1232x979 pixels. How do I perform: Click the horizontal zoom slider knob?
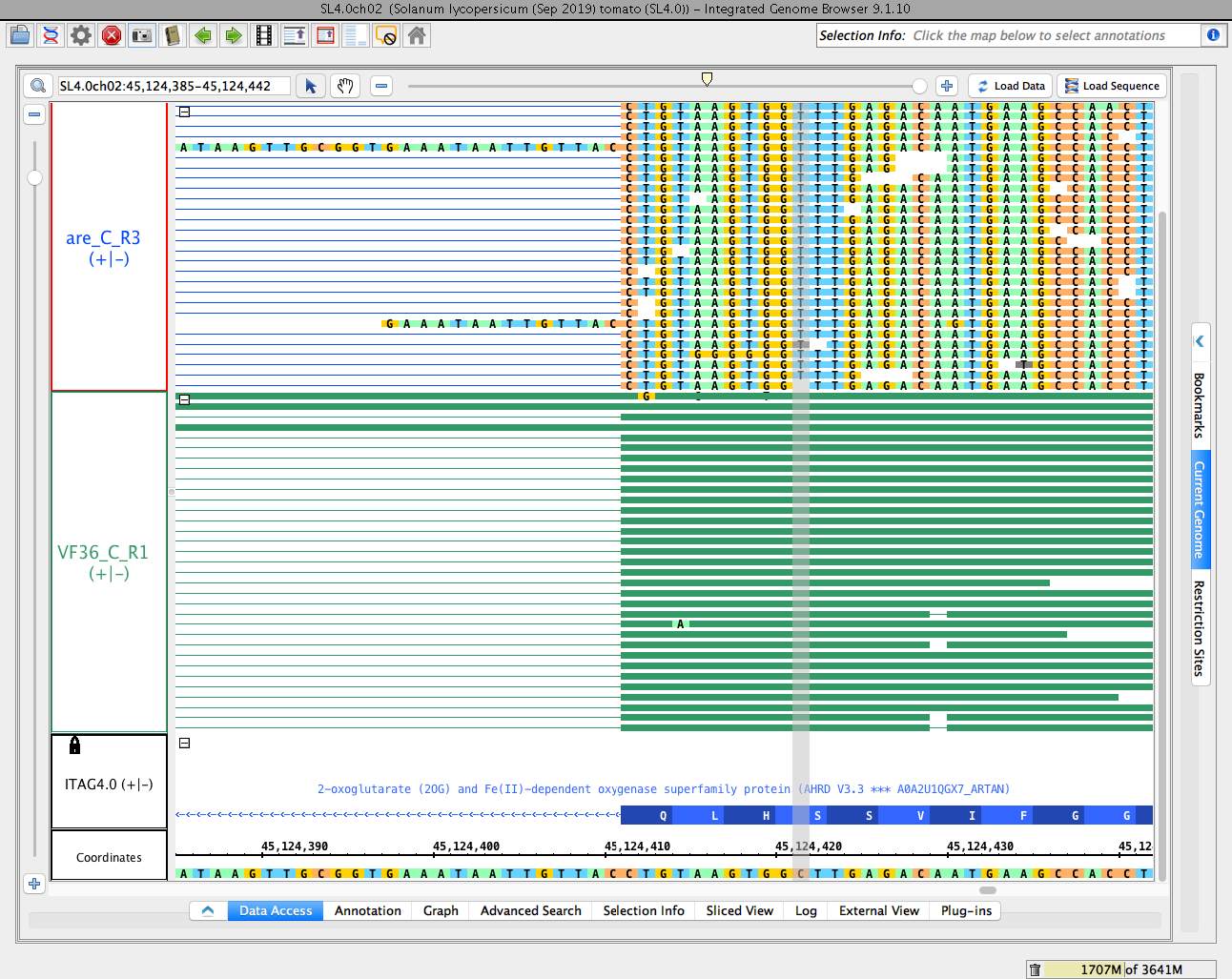coord(919,86)
